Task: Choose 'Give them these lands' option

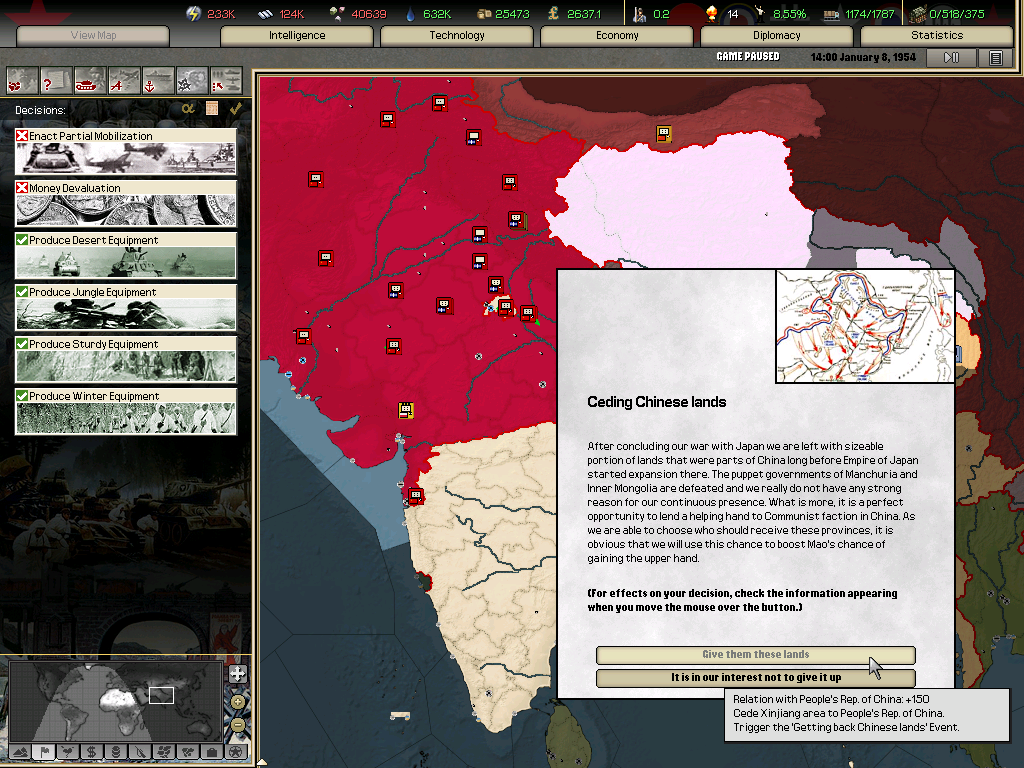Action: click(755, 655)
